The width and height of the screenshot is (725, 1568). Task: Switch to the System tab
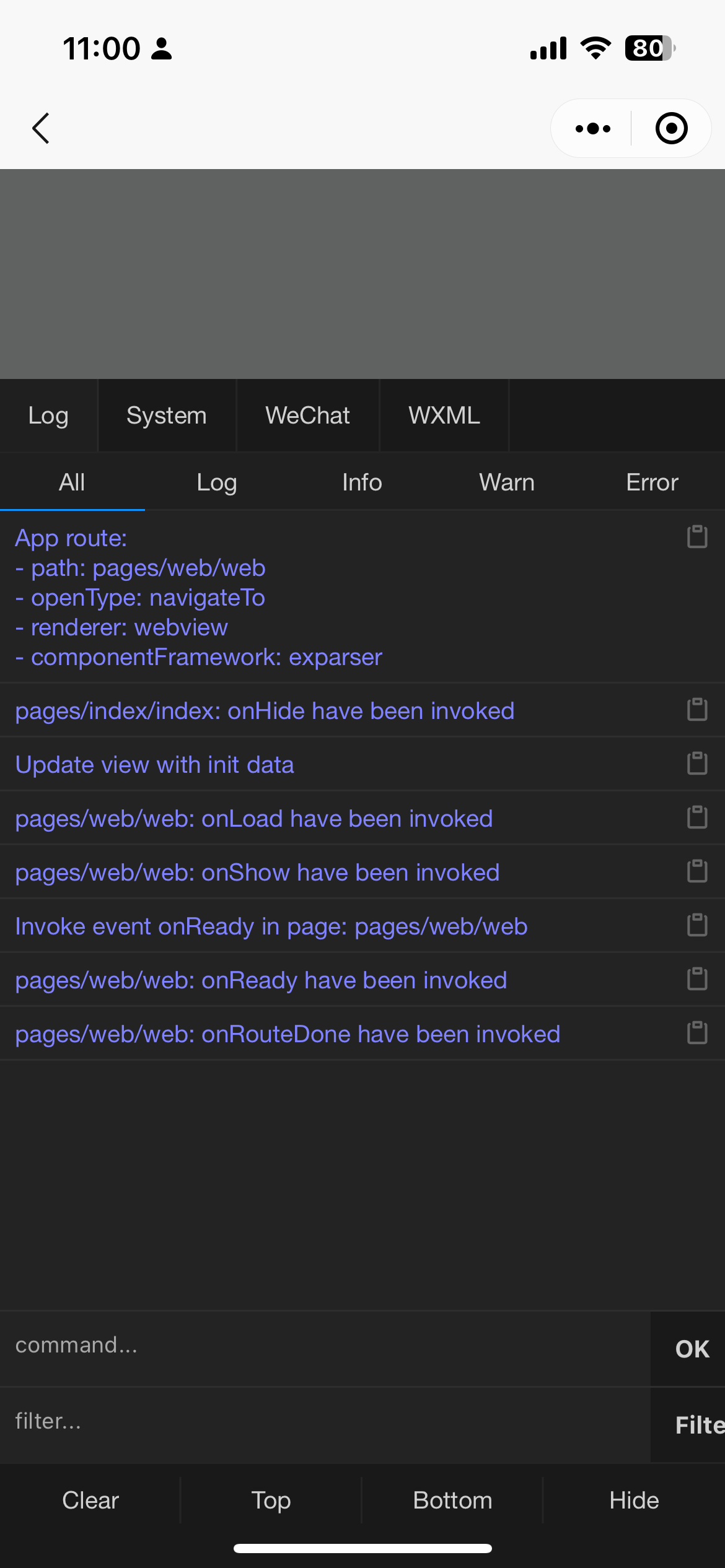[166, 416]
